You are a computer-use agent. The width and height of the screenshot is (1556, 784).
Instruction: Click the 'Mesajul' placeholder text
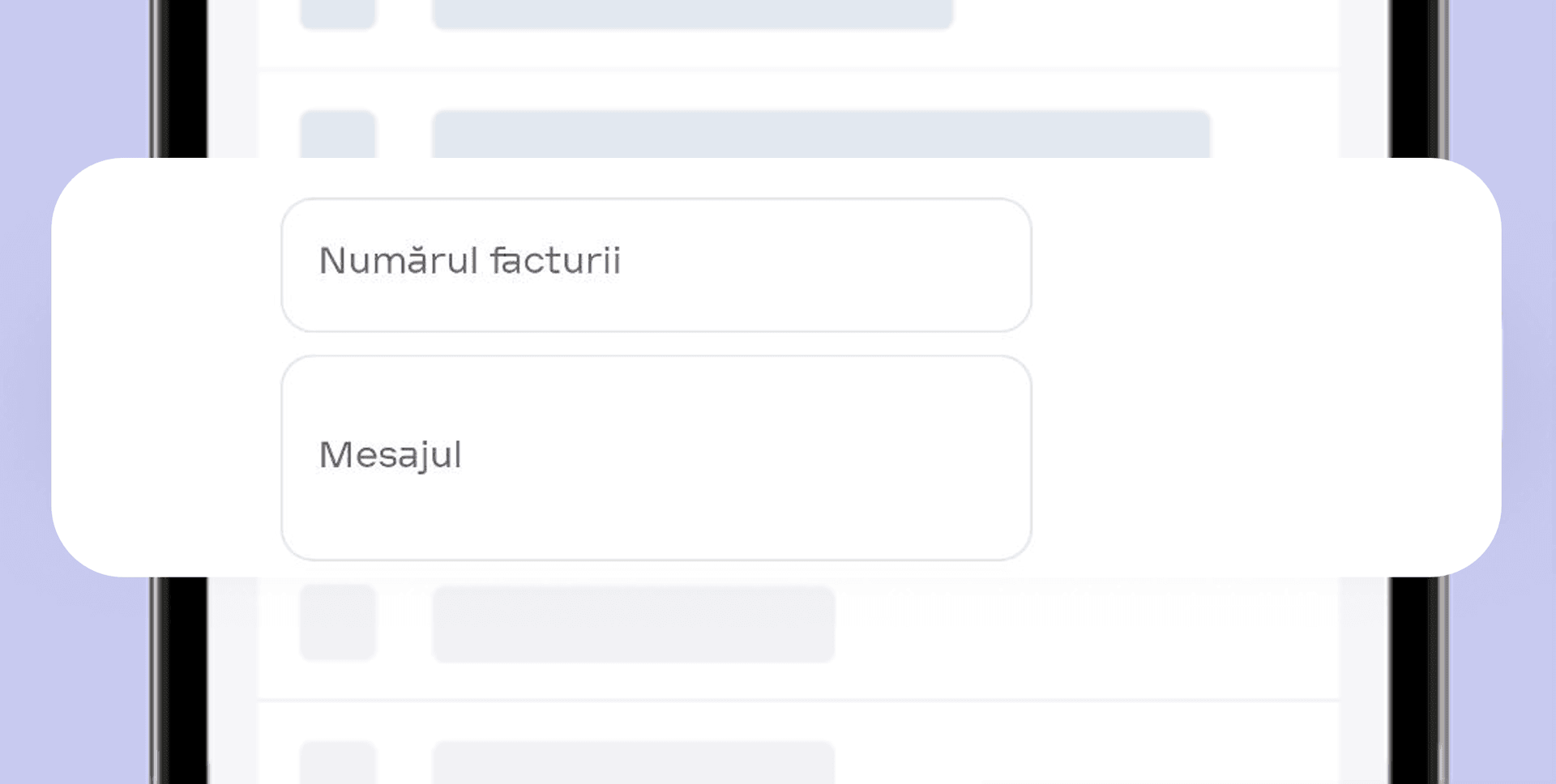391,454
